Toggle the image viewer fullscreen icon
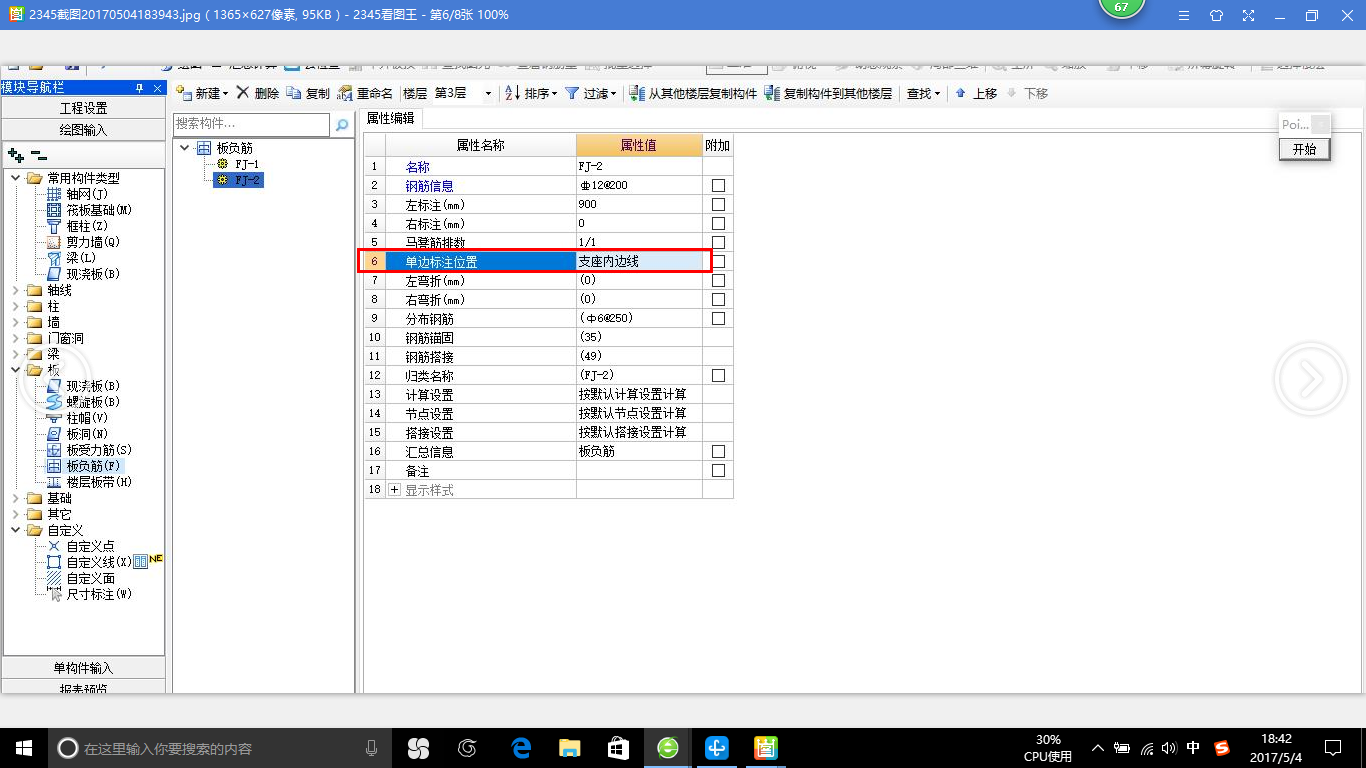 click(x=1248, y=15)
